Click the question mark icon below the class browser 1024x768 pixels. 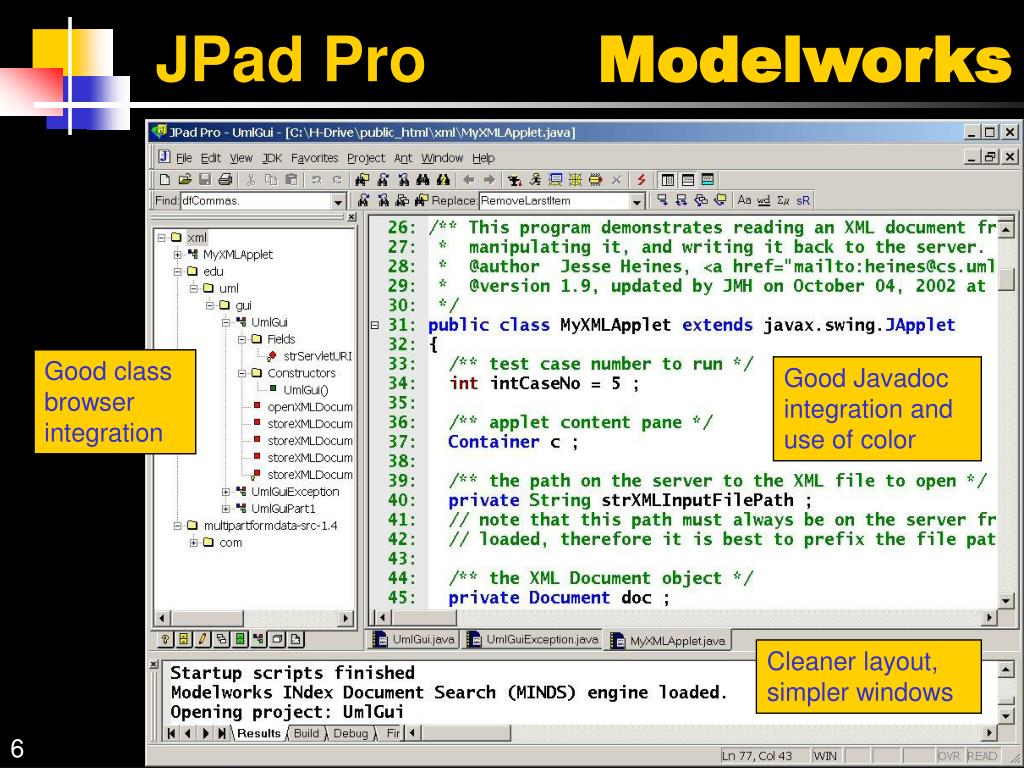click(165, 639)
